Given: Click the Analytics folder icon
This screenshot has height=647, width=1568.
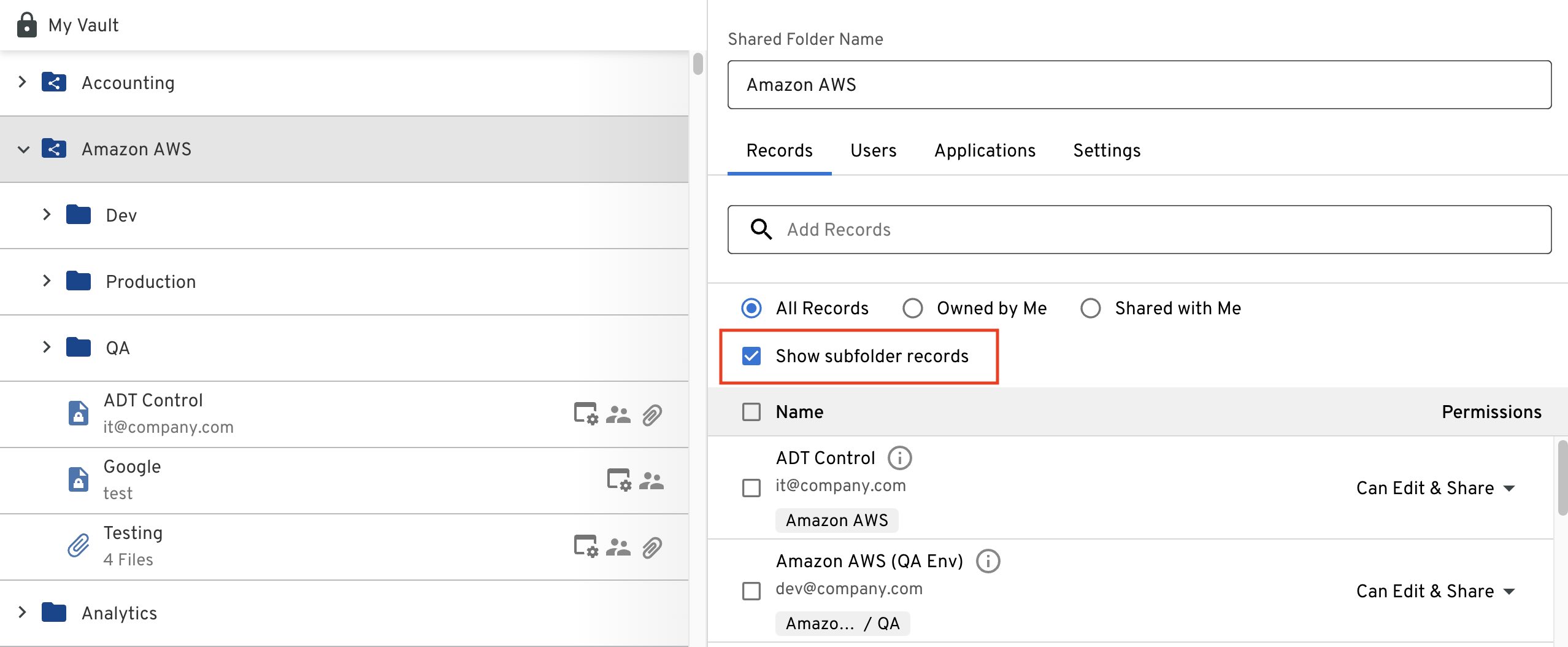Looking at the screenshot, I should coord(54,613).
